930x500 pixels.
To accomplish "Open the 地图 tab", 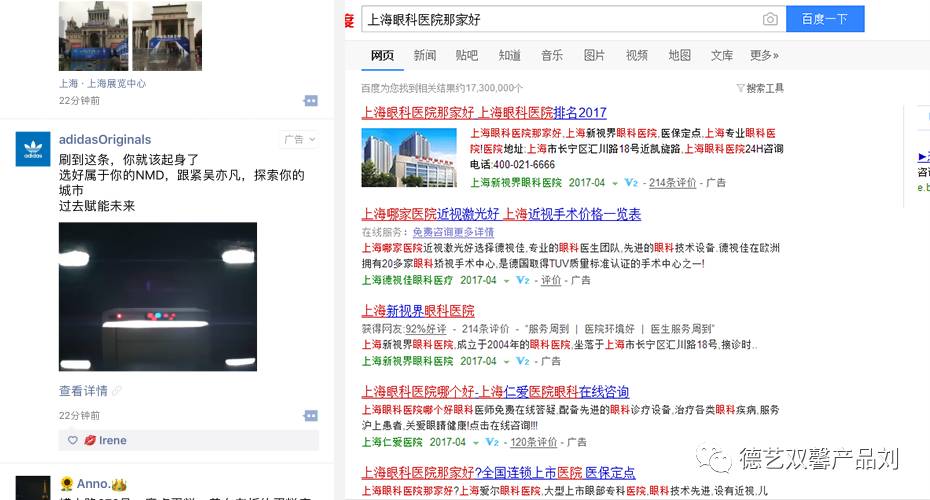I will pos(679,55).
